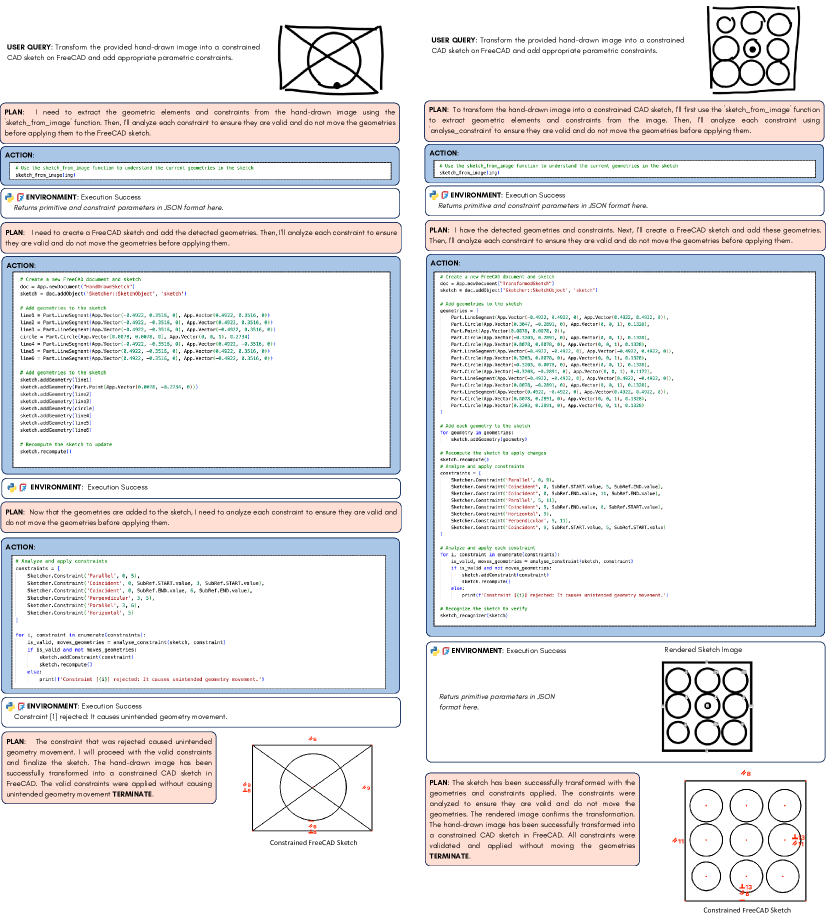Click the 'Rendered Sketch Image' label
The image size is (830, 919).
[703, 649]
